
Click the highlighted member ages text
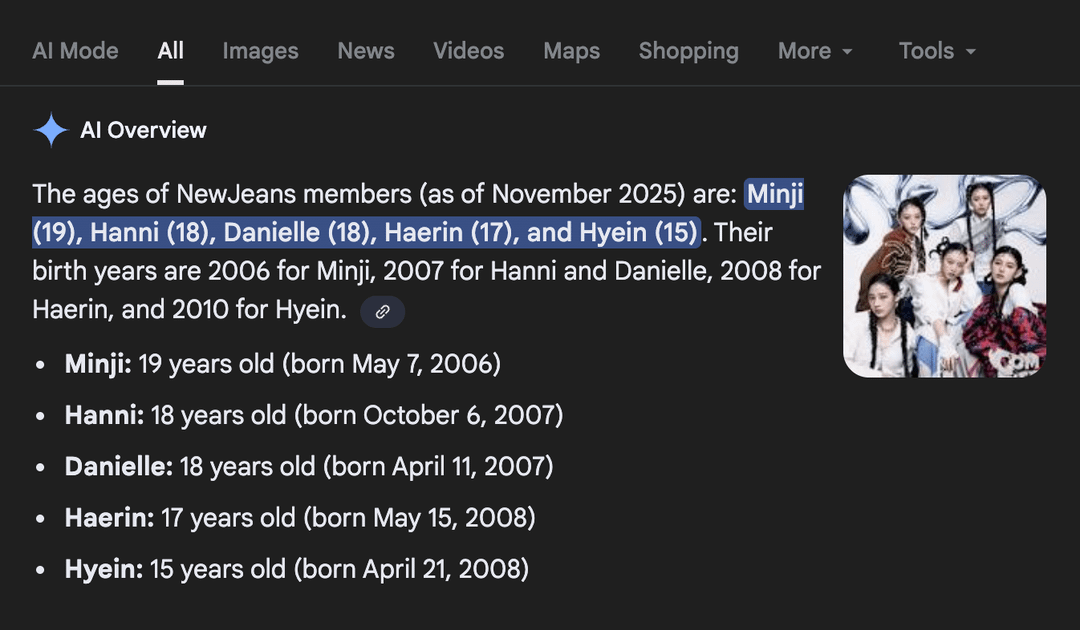tap(365, 233)
